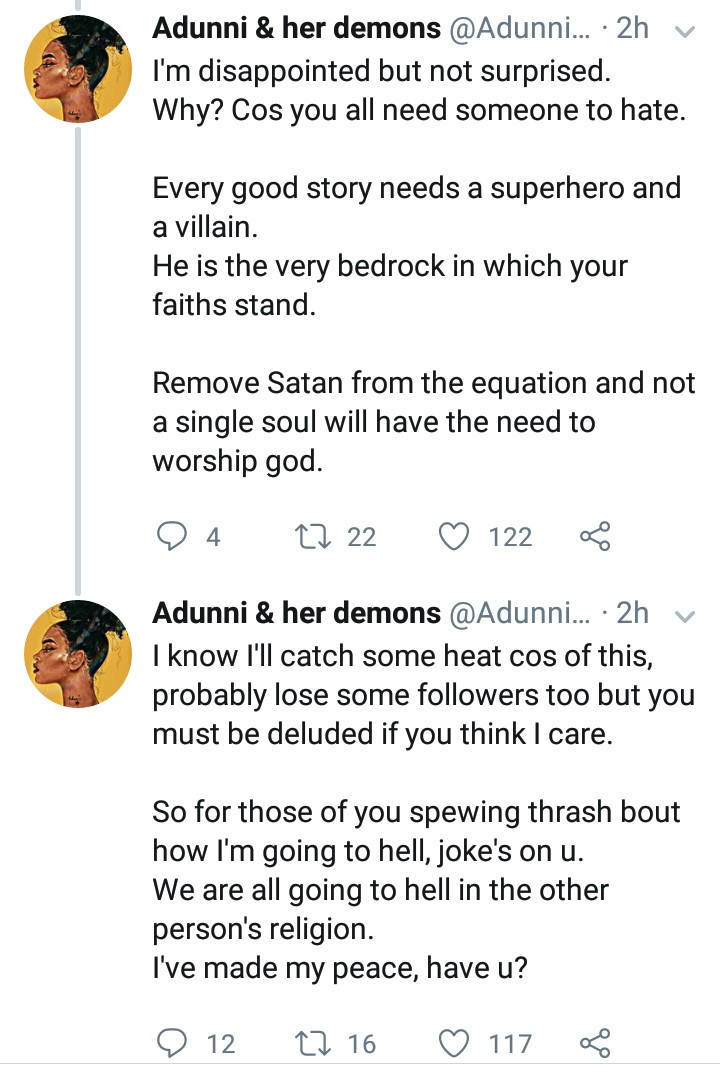Open 'Adunni & her demons' name on second tweet
This screenshot has width=720, height=1086.
[296, 612]
